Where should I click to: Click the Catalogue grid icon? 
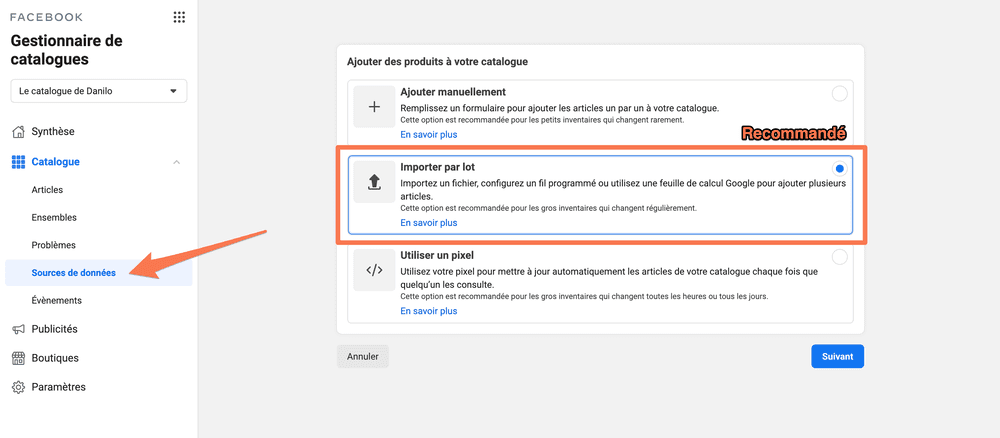pyautogui.click(x=18, y=162)
